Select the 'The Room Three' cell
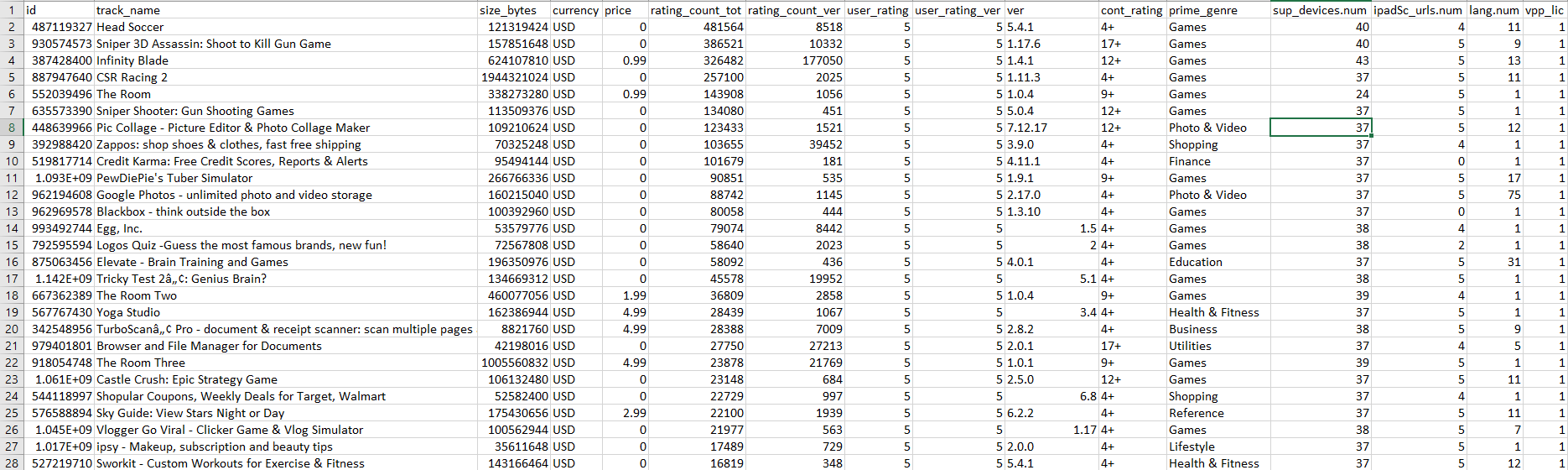This screenshot has height=470, width=1568. point(285,363)
